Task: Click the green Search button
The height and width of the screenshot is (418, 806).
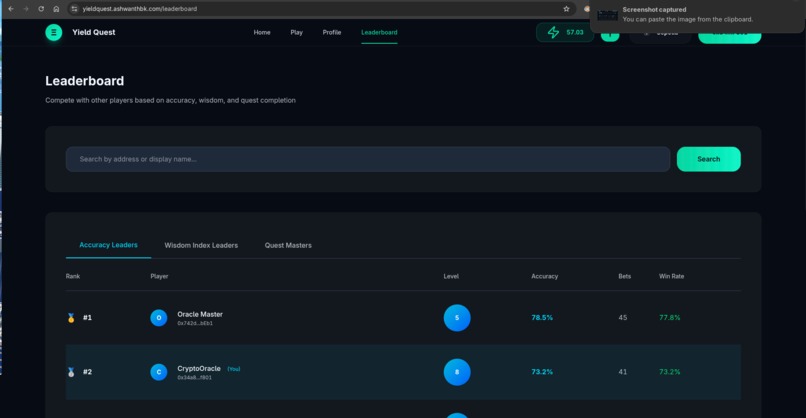Action: pos(709,159)
